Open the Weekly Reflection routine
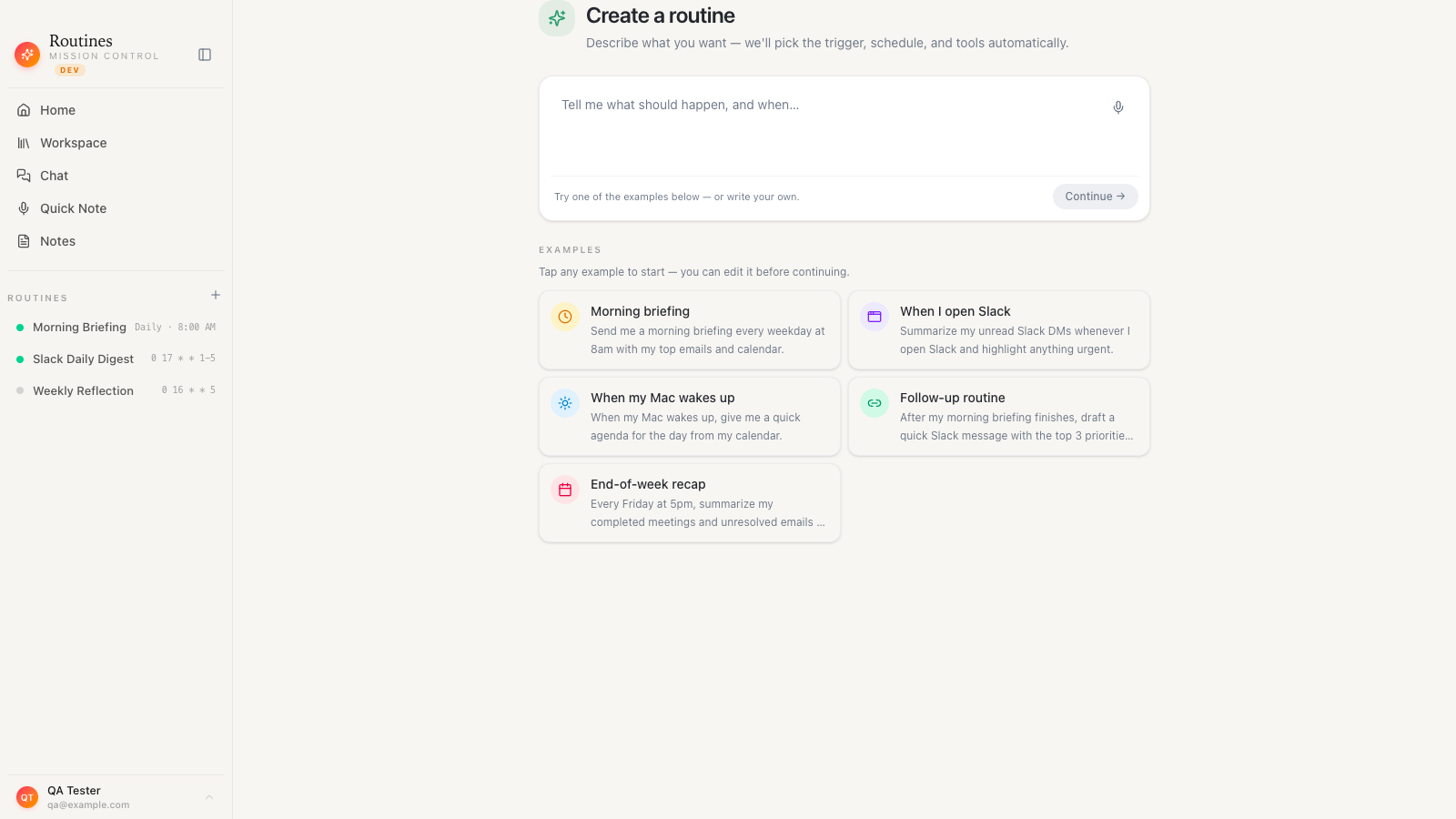The width and height of the screenshot is (1456, 819). tap(116, 391)
